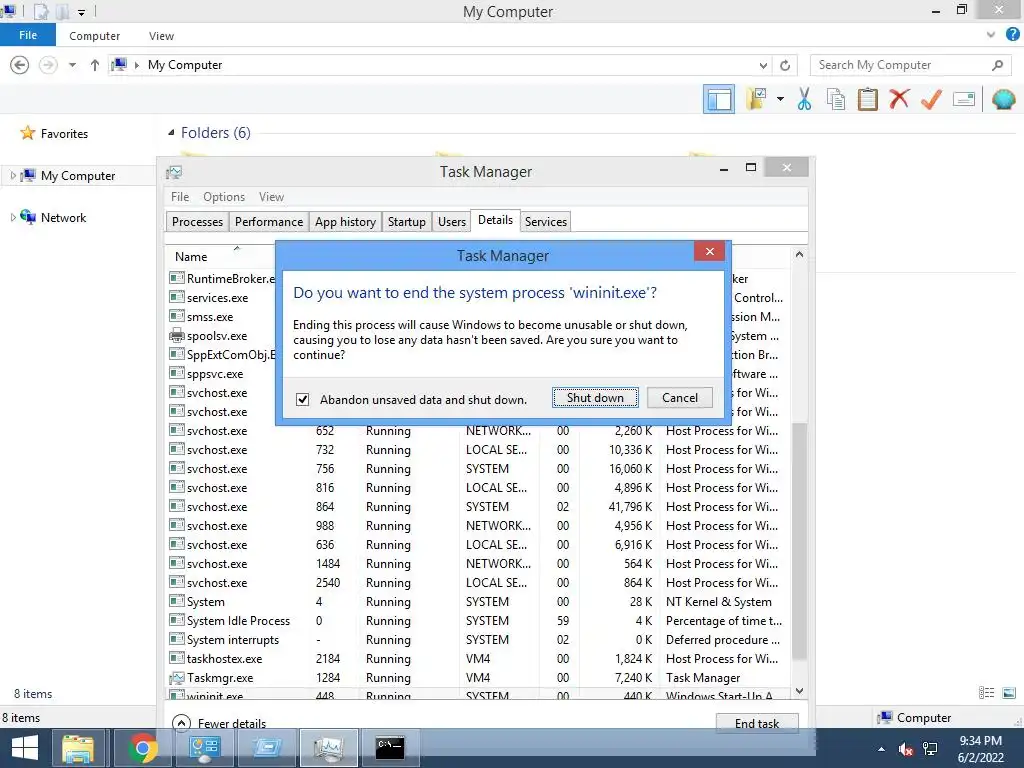Switch to the Users tab

(x=451, y=222)
